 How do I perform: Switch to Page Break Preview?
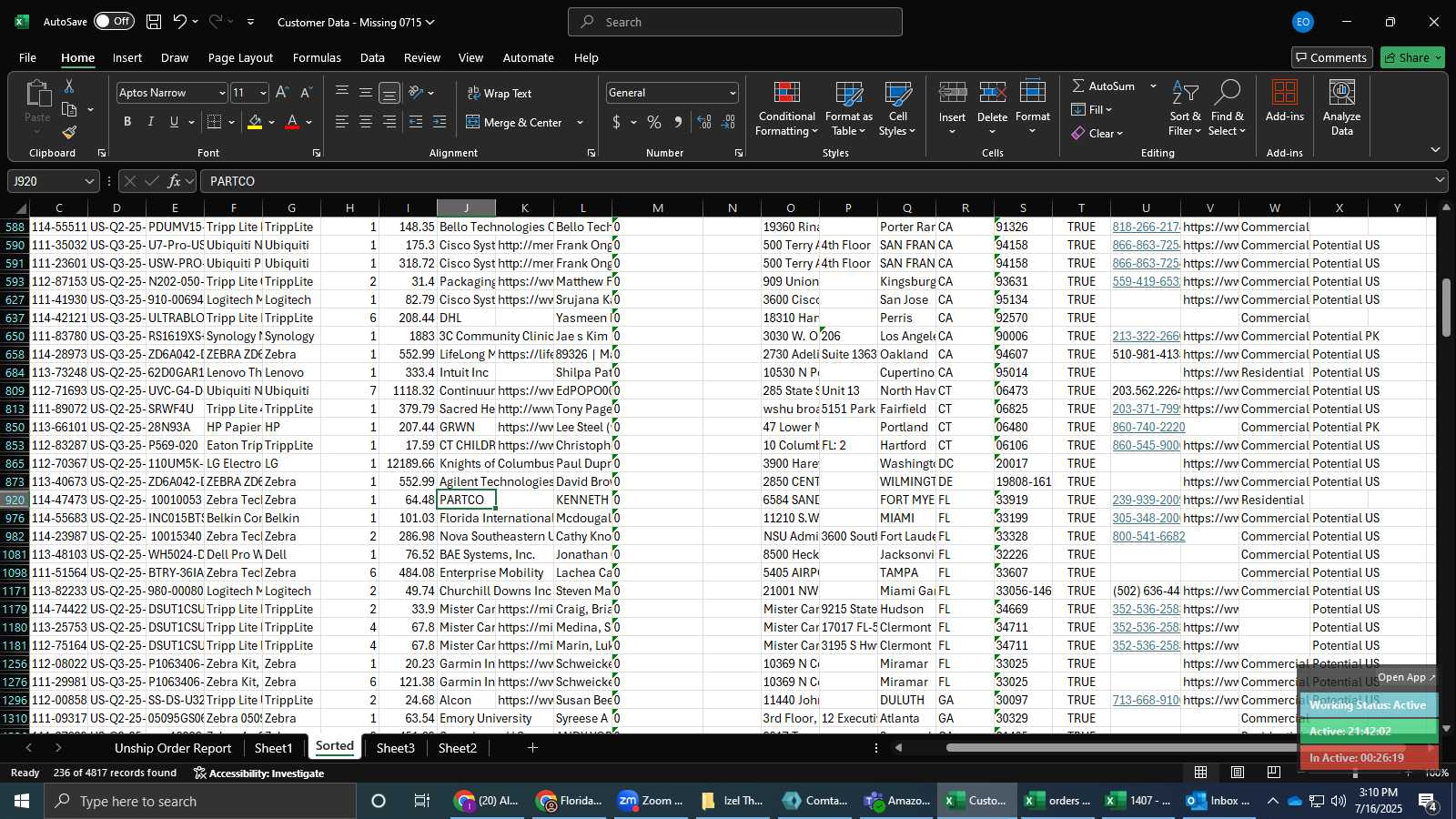(x=1274, y=773)
